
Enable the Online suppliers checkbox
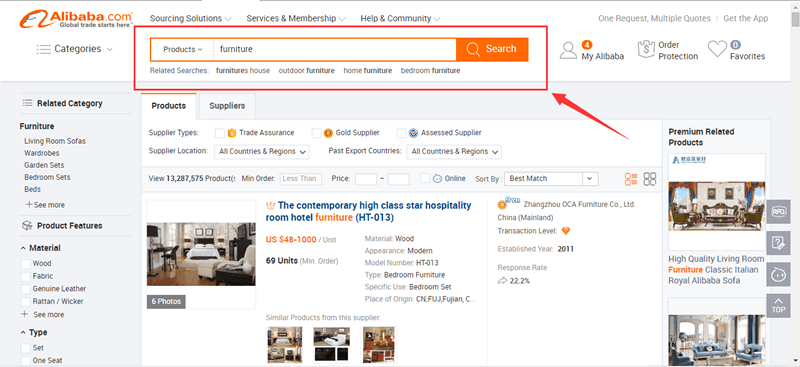[x=425, y=178]
